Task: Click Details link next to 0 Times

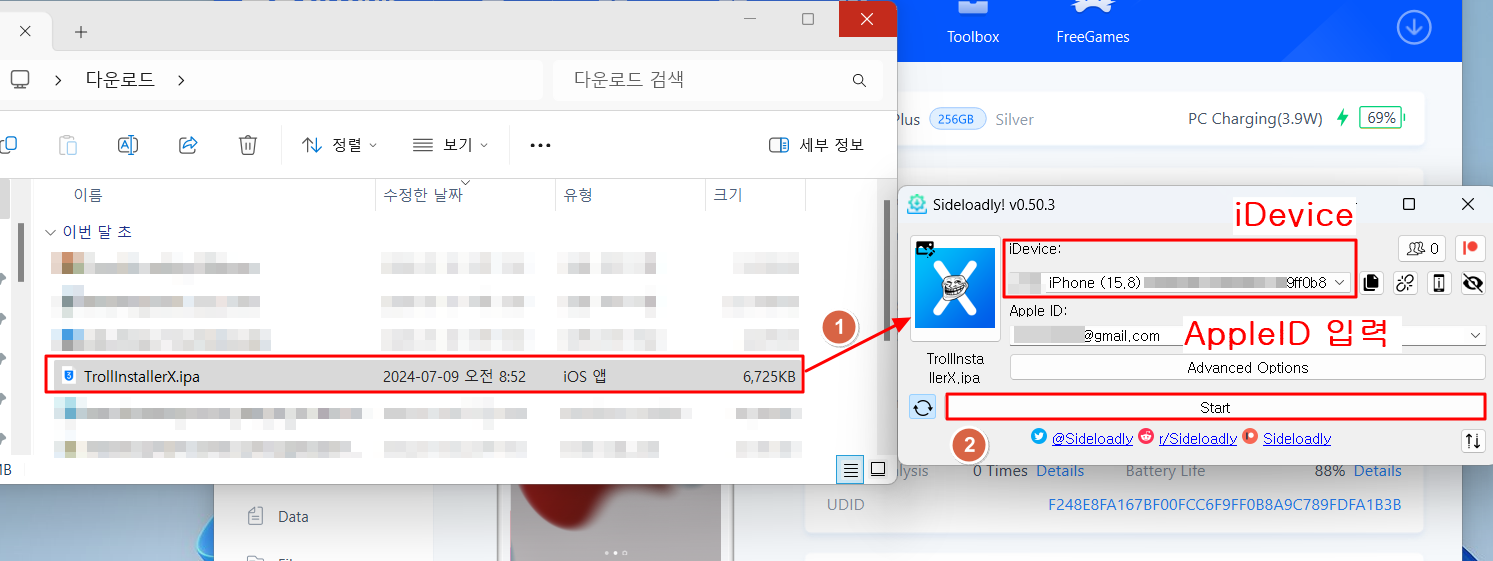Action: click(x=1060, y=470)
